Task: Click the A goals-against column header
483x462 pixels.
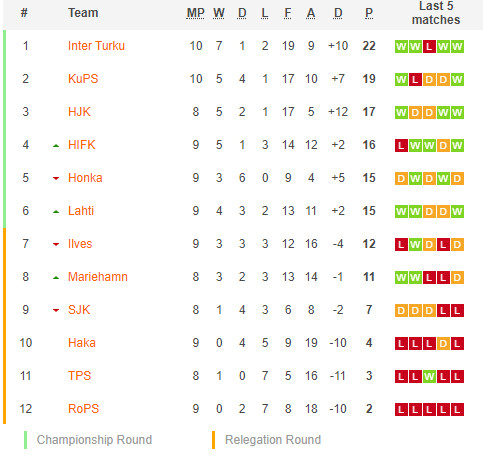Action: point(311,13)
